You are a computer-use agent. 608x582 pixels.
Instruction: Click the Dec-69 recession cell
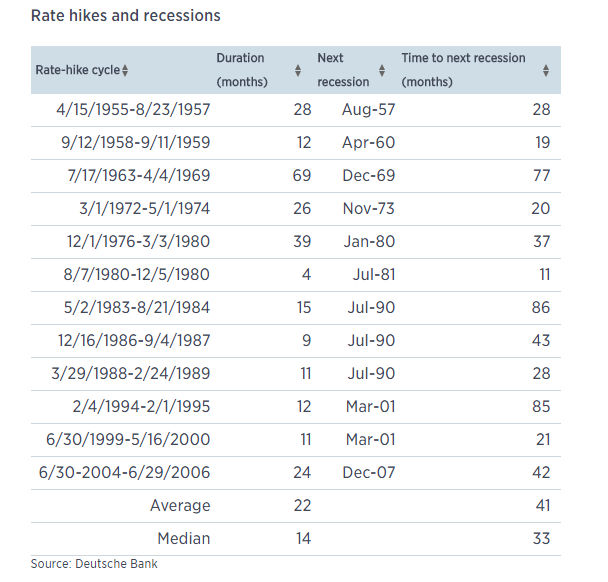pyautogui.click(x=369, y=176)
